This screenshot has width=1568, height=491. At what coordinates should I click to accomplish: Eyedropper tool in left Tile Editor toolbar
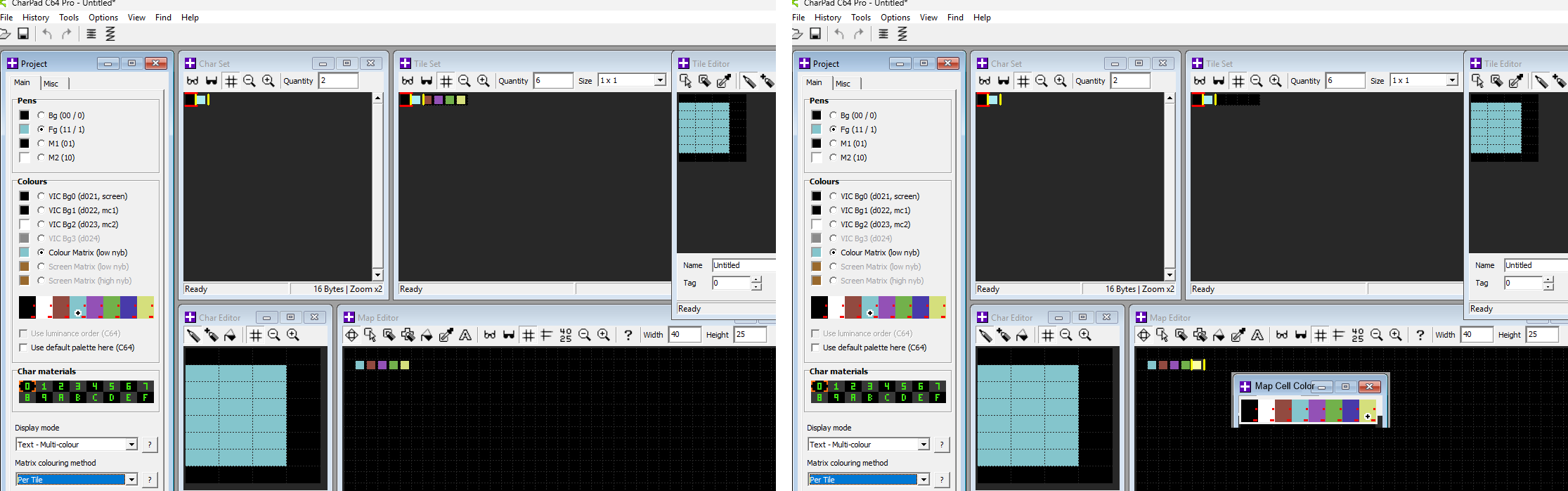click(x=724, y=81)
